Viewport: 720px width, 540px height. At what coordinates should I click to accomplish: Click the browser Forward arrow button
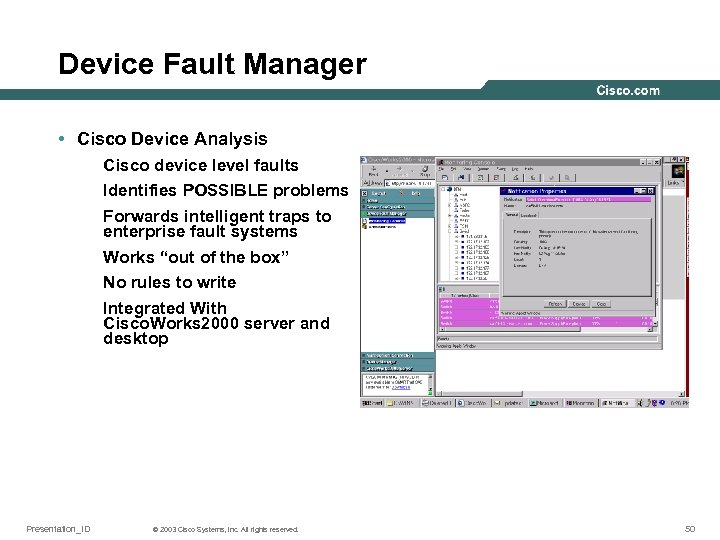399,171
